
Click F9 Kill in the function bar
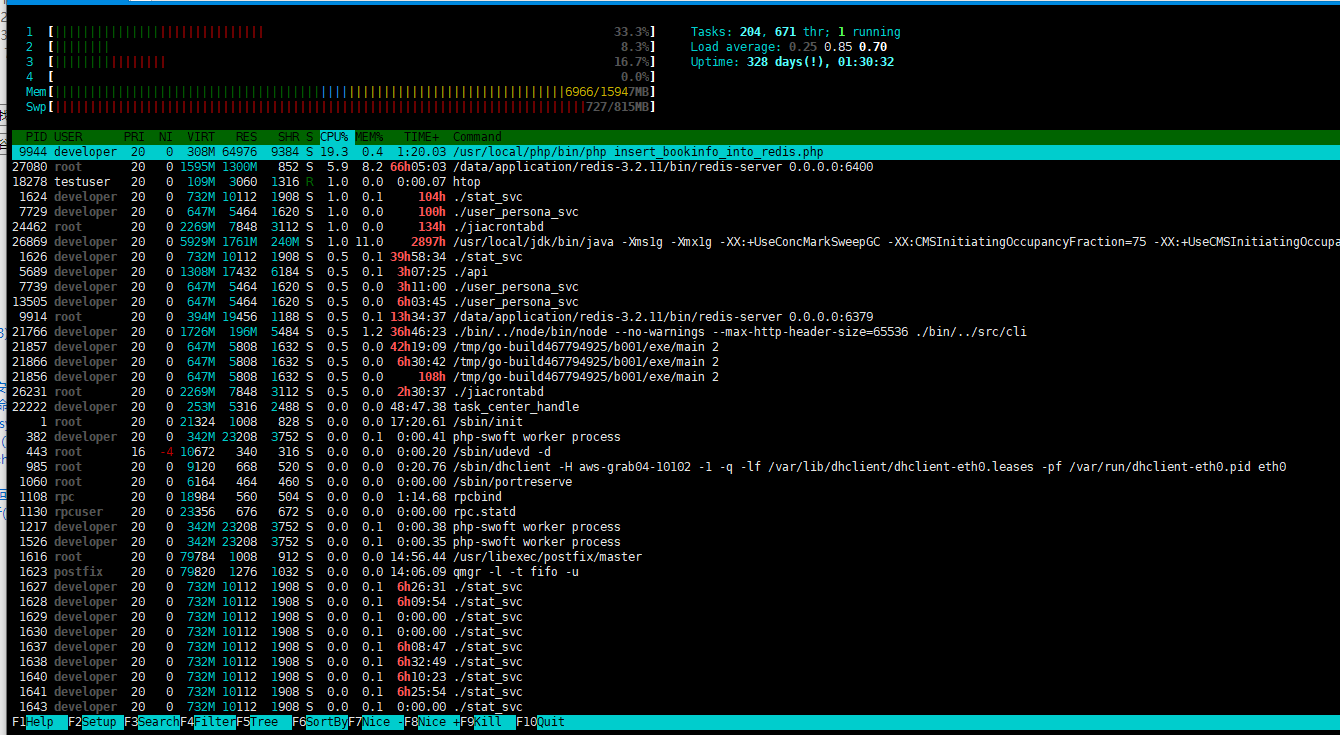coord(488,722)
